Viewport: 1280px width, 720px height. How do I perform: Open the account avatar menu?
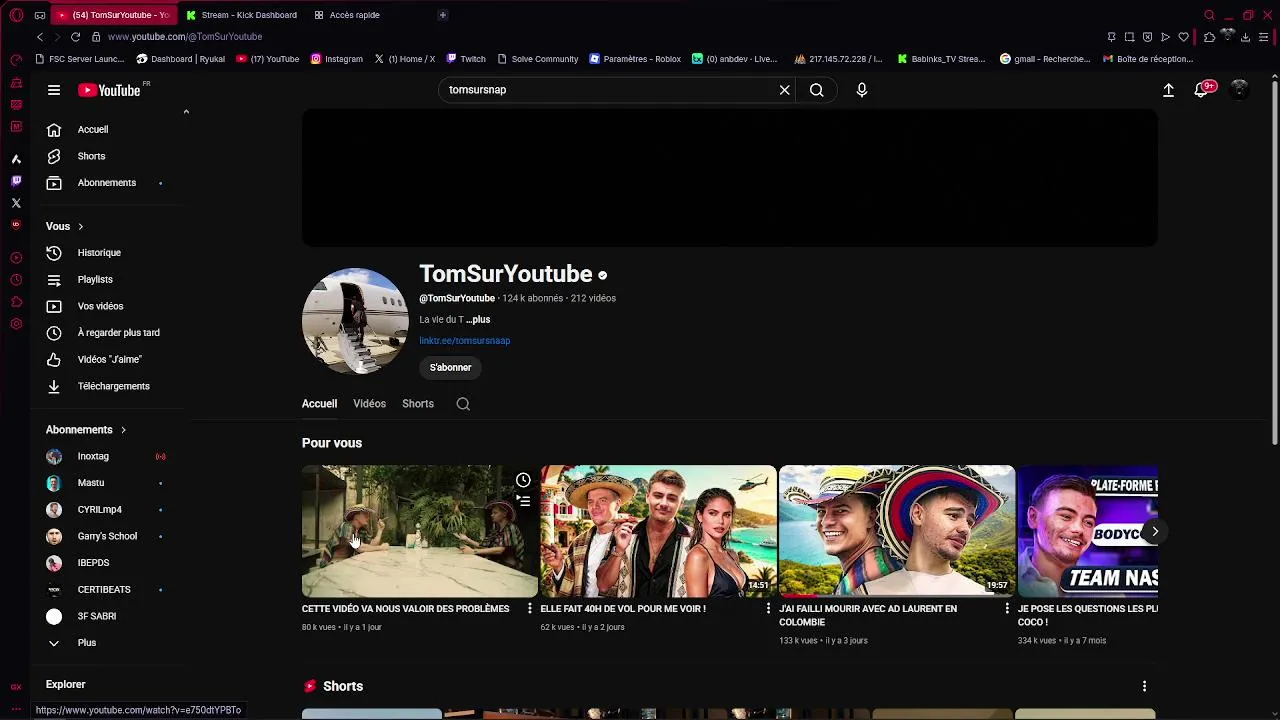(x=1239, y=90)
